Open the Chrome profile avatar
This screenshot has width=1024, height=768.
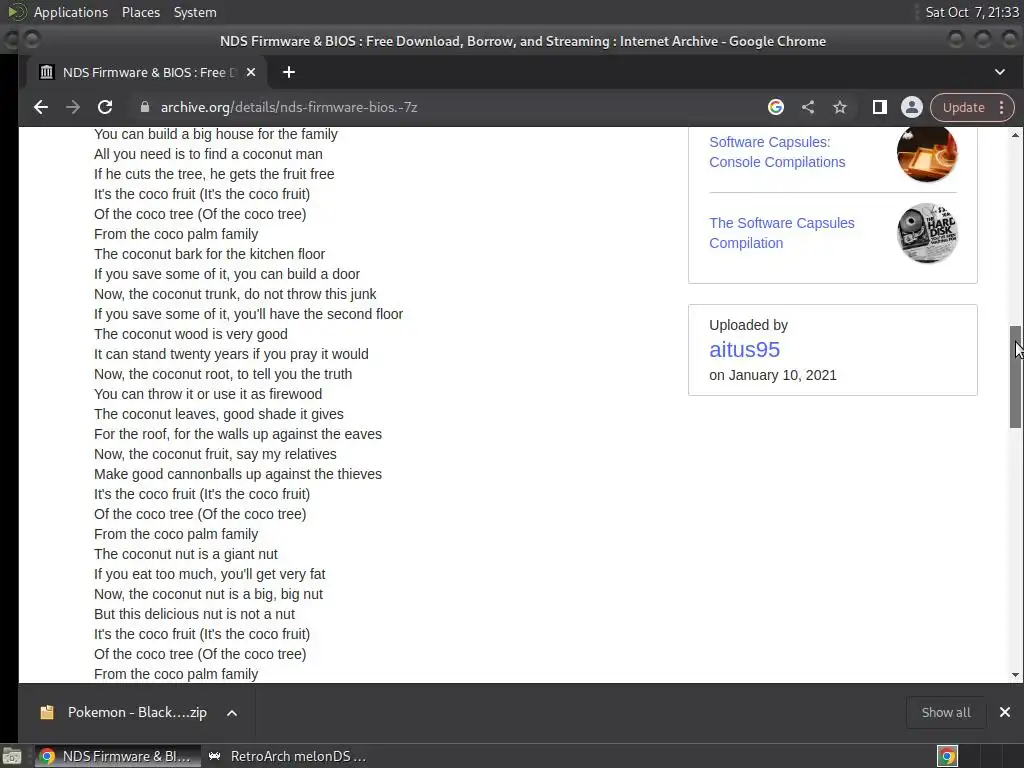click(x=912, y=107)
